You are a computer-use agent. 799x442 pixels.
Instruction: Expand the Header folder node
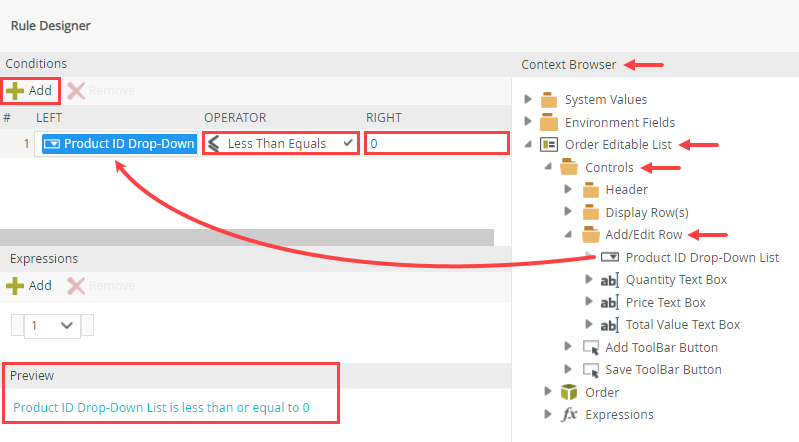568,189
